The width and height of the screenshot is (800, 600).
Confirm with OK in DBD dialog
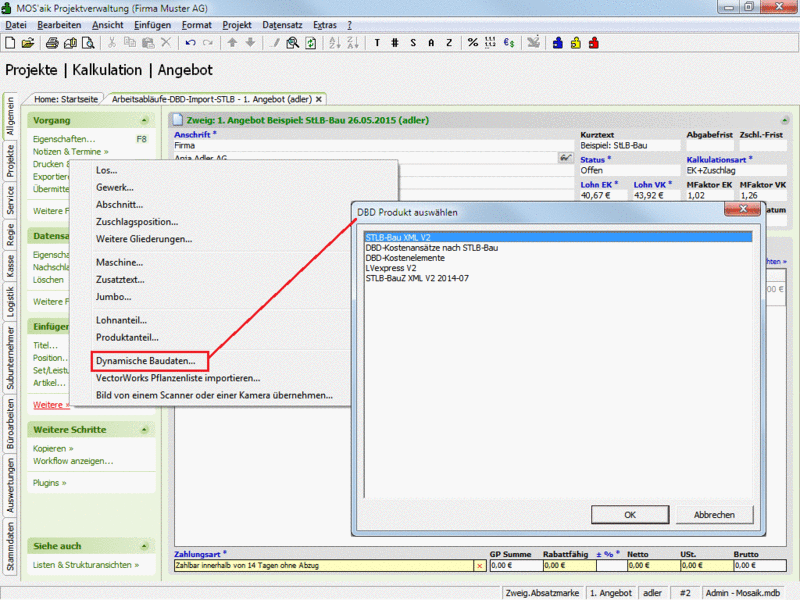pos(630,515)
